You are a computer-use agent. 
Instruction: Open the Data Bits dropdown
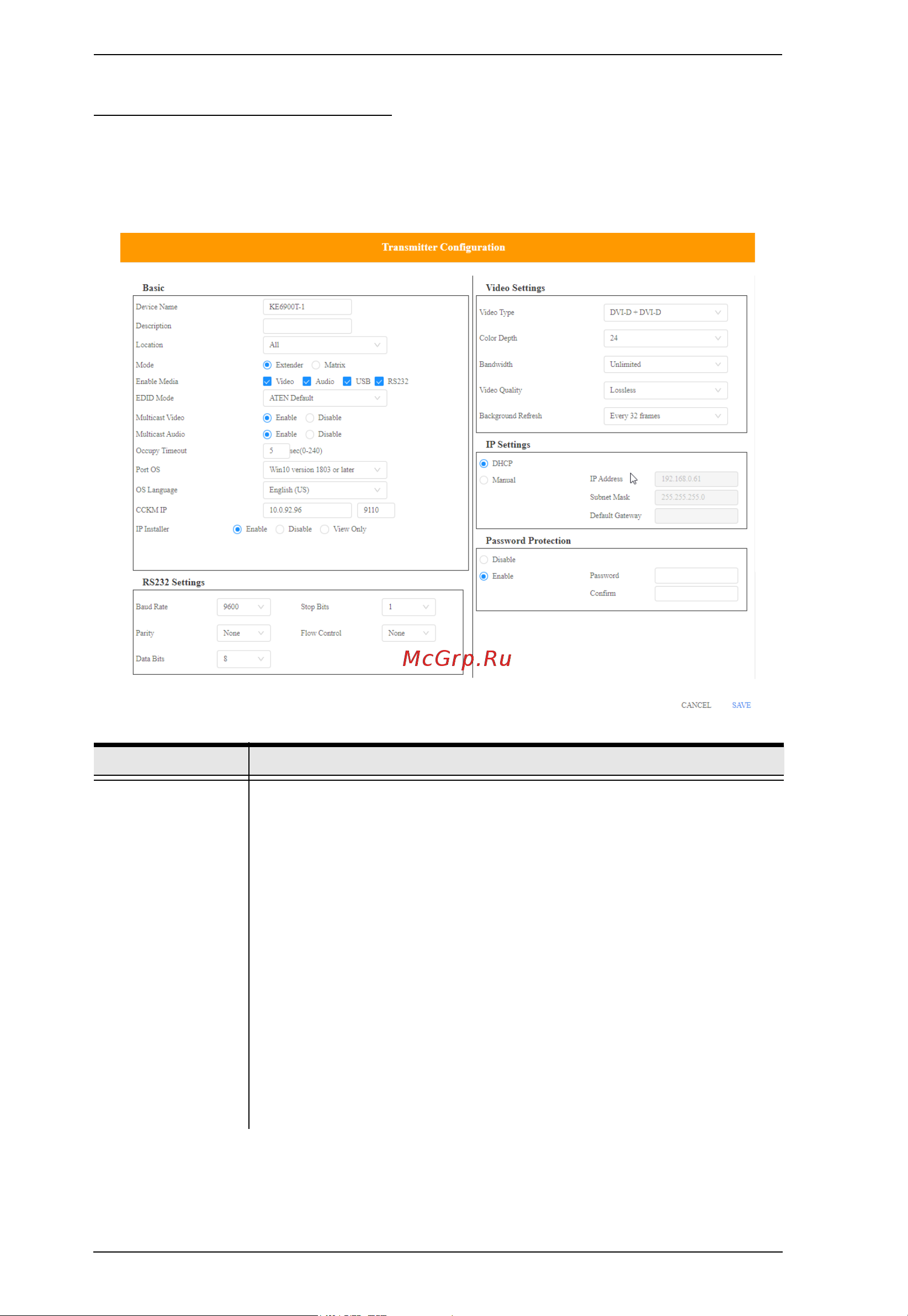click(243, 659)
